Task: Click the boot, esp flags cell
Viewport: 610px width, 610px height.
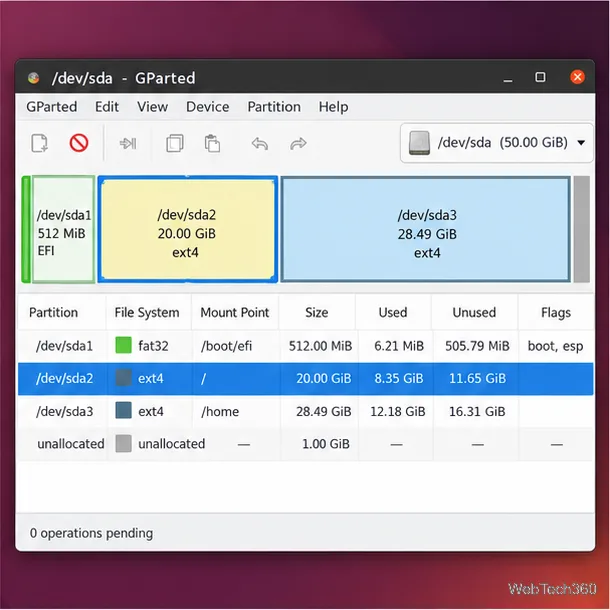Action: click(x=556, y=346)
